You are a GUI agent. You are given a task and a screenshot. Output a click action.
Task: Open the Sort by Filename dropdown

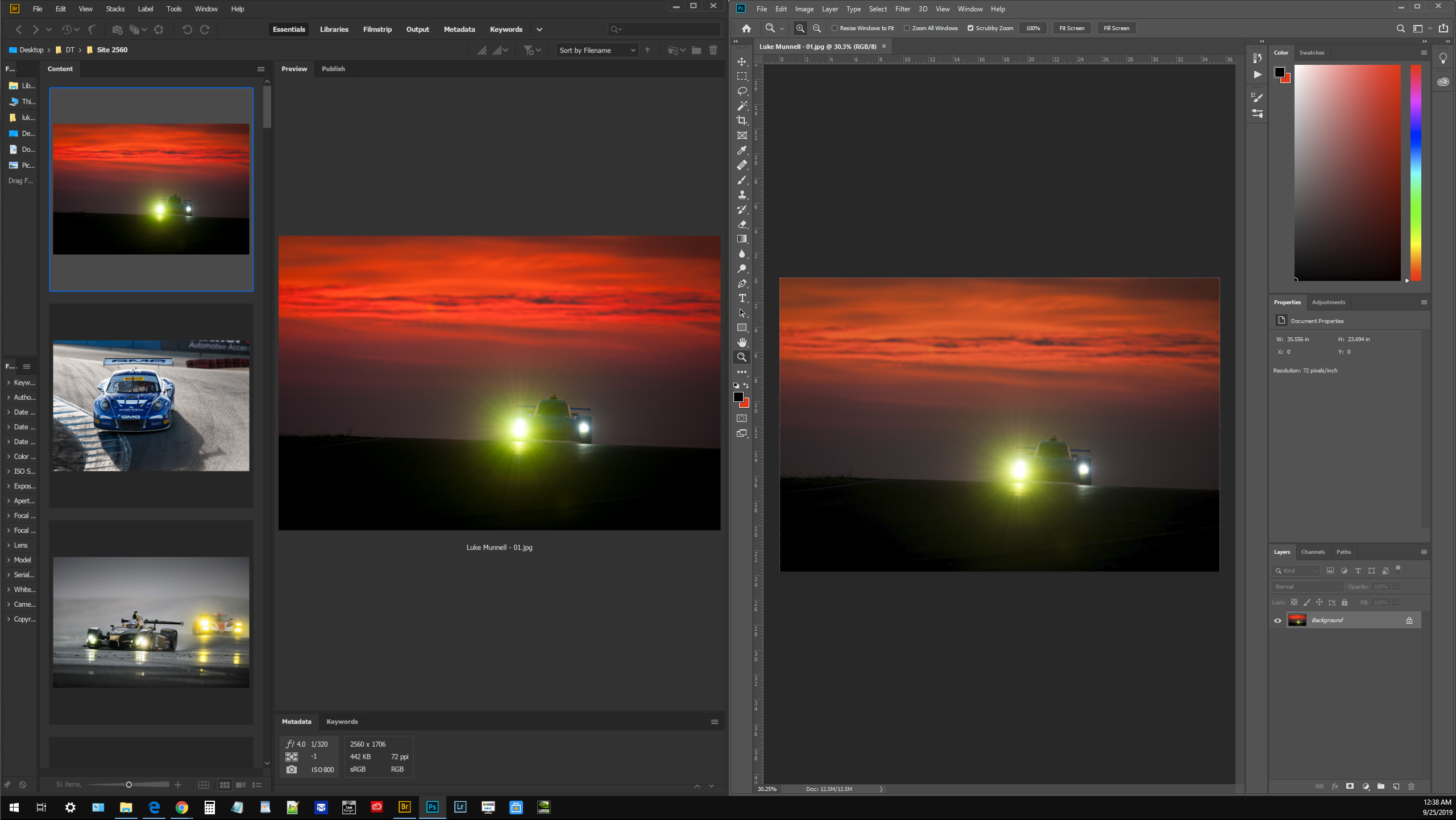[596, 51]
